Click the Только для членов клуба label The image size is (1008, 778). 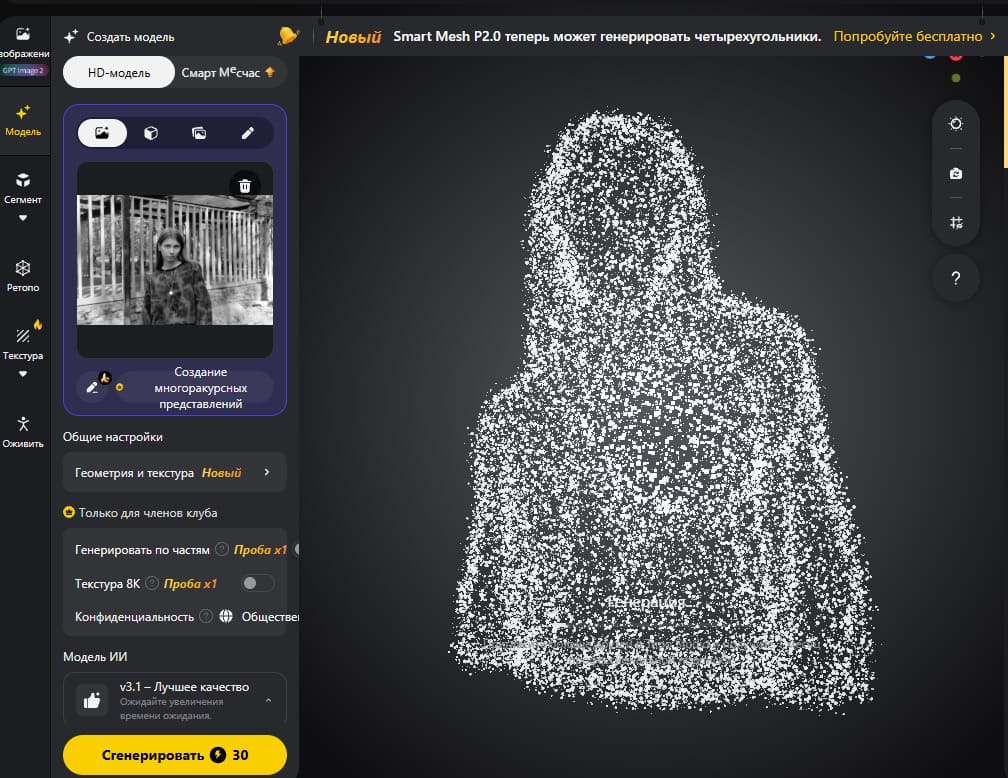[x=148, y=512]
